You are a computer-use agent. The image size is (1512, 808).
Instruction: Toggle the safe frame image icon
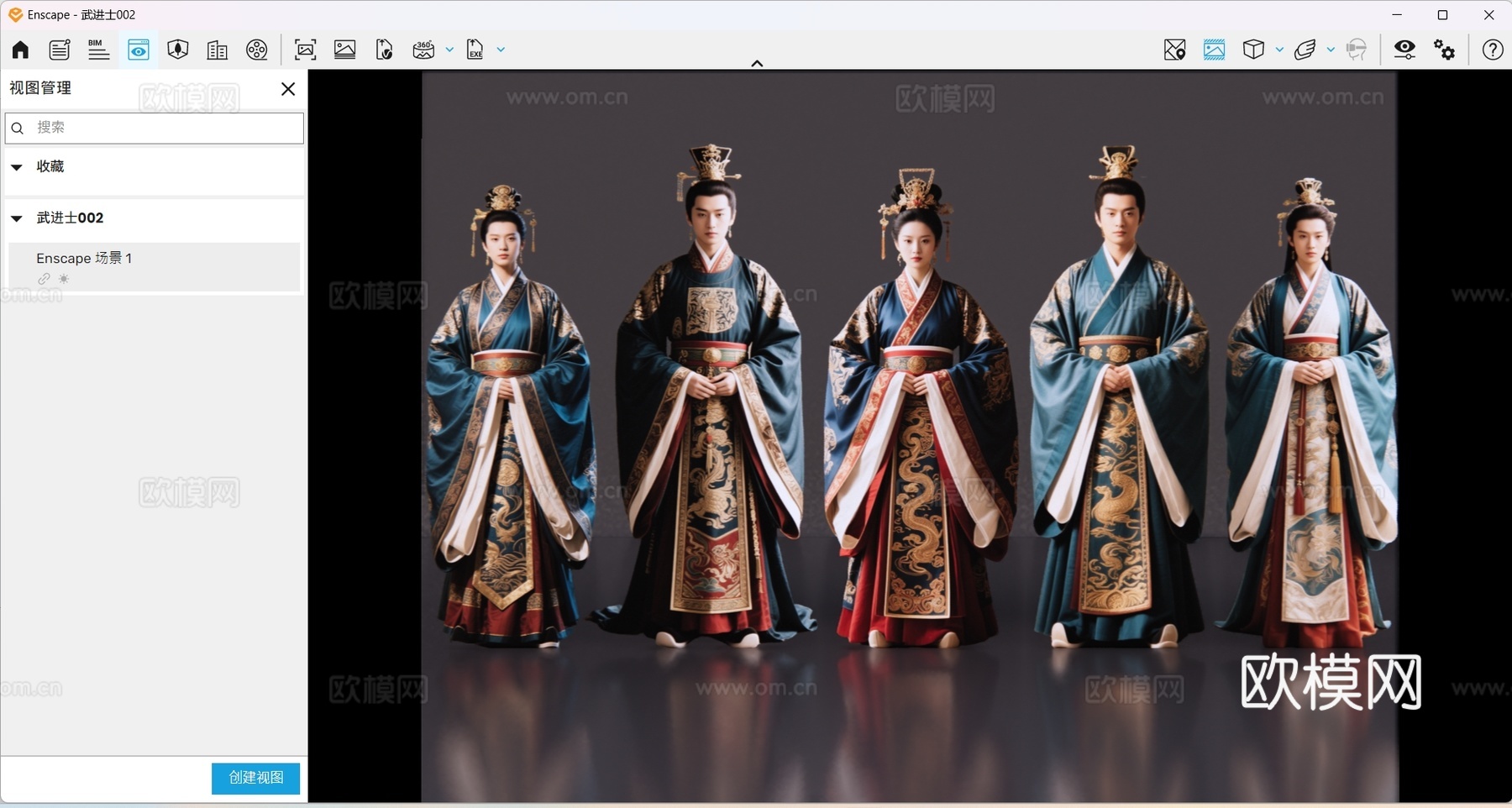tap(1214, 50)
